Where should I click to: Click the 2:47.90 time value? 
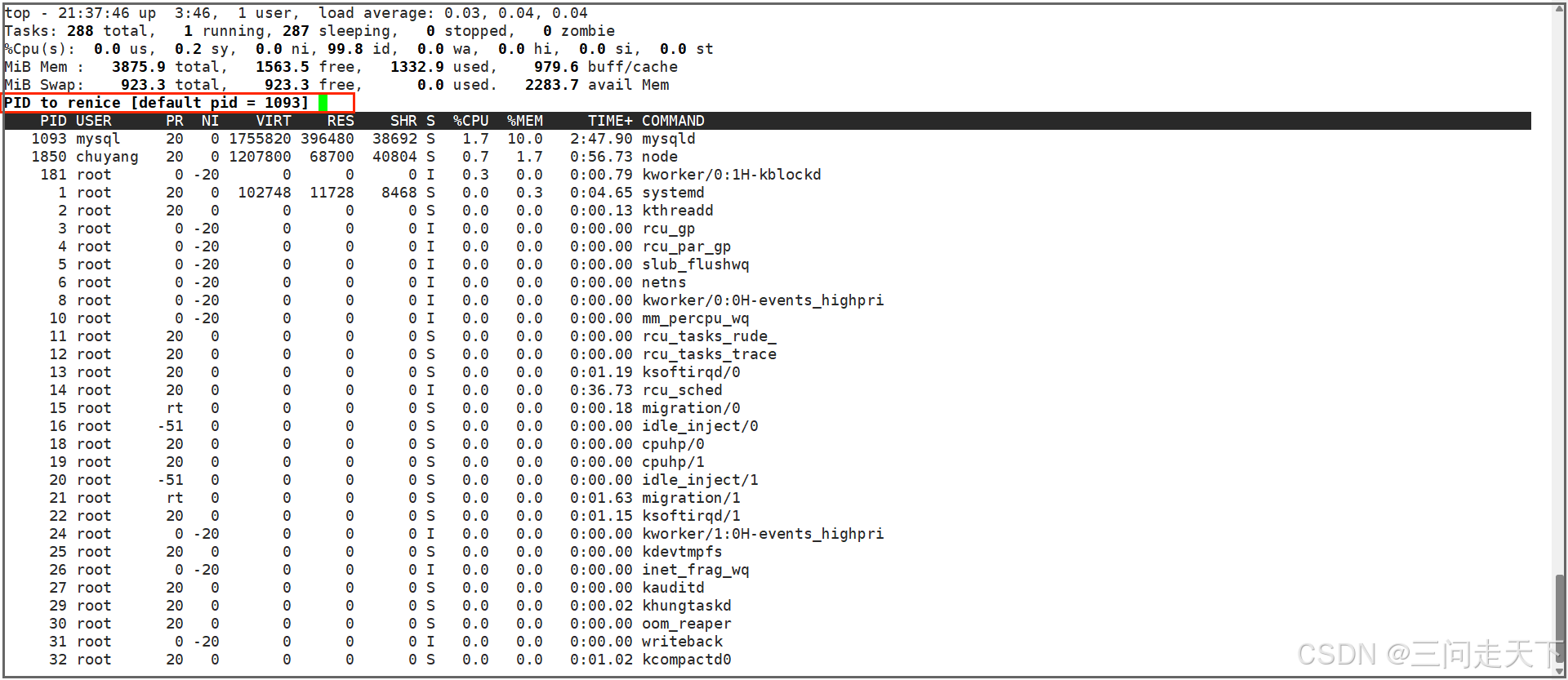(601, 139)
